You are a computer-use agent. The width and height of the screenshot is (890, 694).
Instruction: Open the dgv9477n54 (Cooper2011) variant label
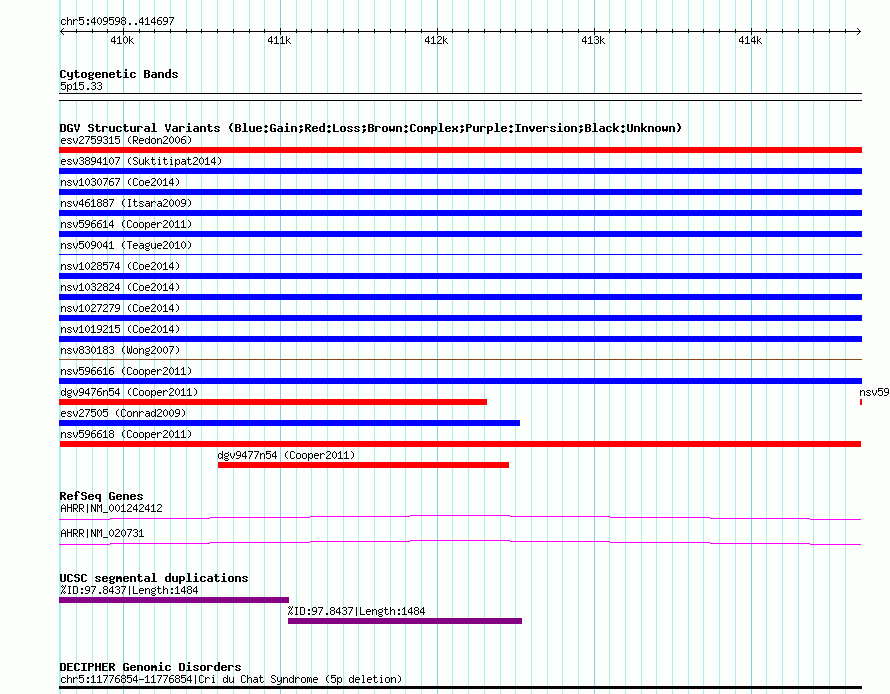click(286, 455)
